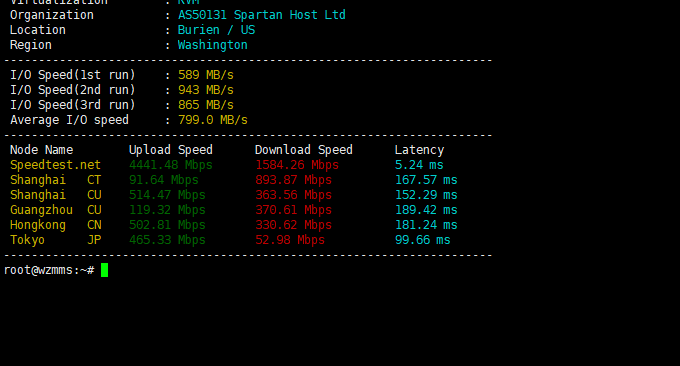Click the Tokyo JP node name
Viewport: 680px width, 366px height.
[x=56, y=240]
